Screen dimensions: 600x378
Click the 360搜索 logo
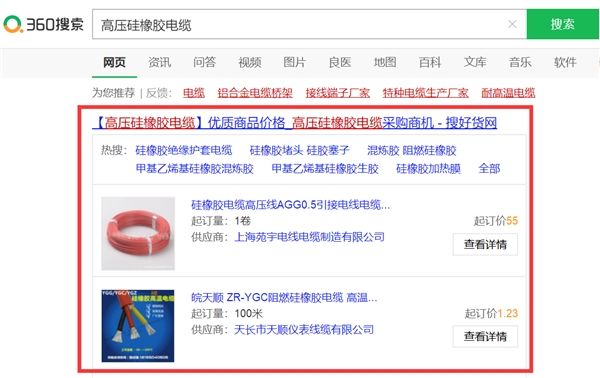coord(43,24)
